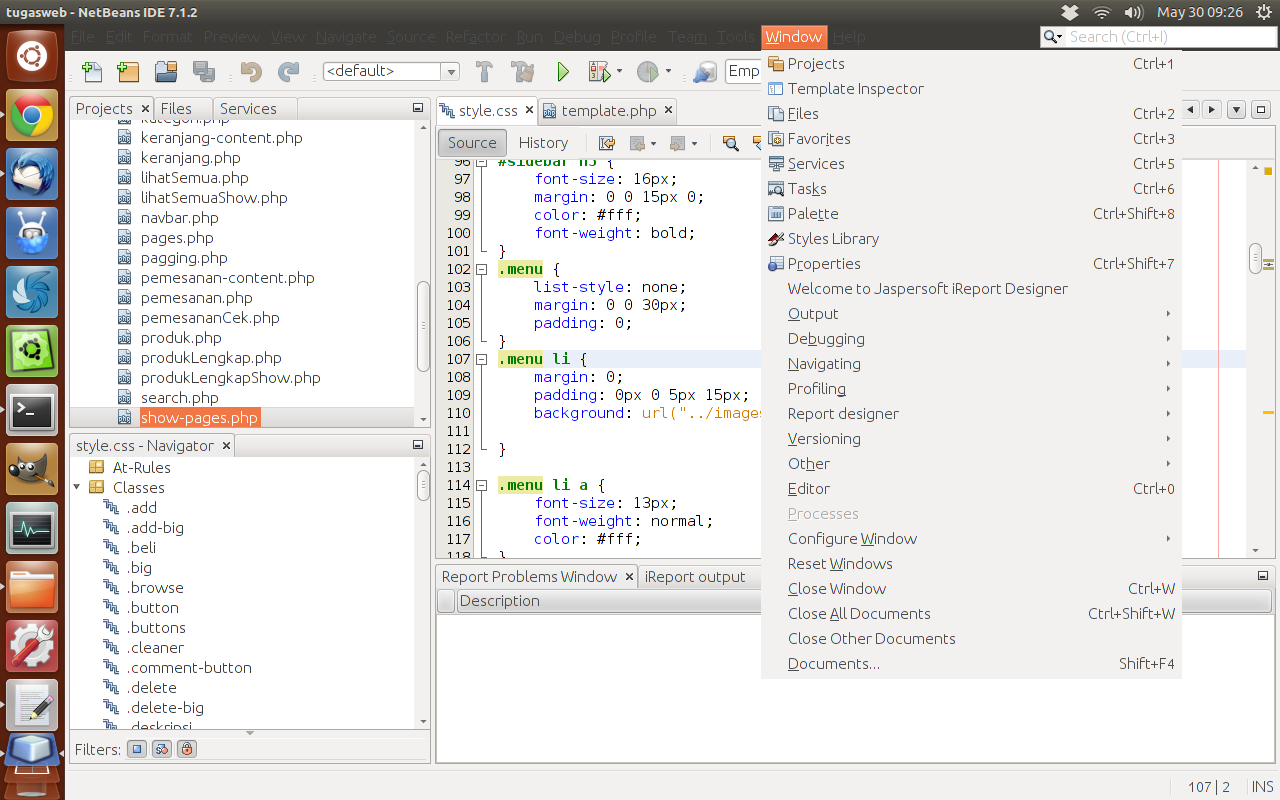The height and width of the screenshot is (800, 1280).
Task: Create a new file with the New File icon
Action: click(91, 71)
